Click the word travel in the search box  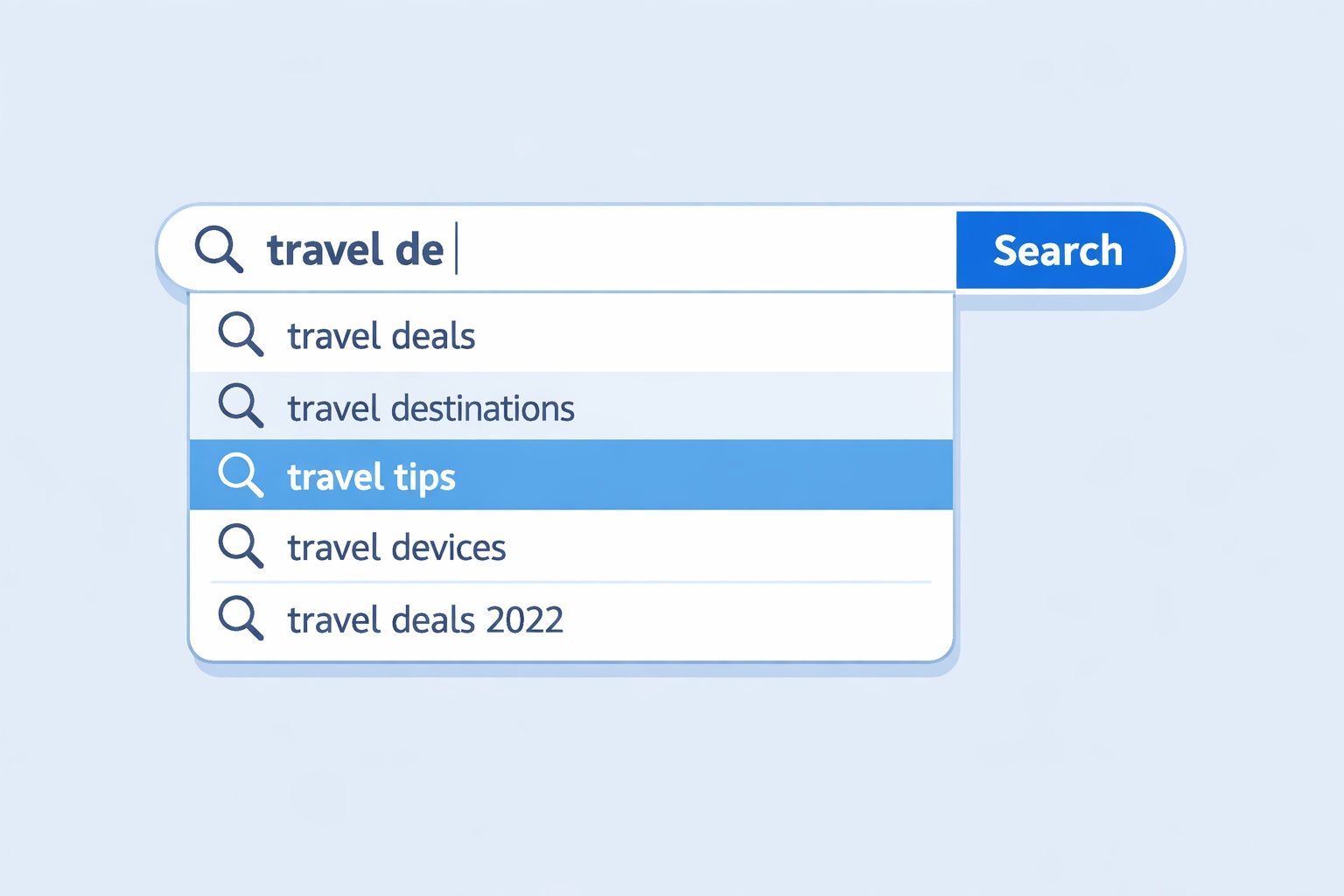325,250
